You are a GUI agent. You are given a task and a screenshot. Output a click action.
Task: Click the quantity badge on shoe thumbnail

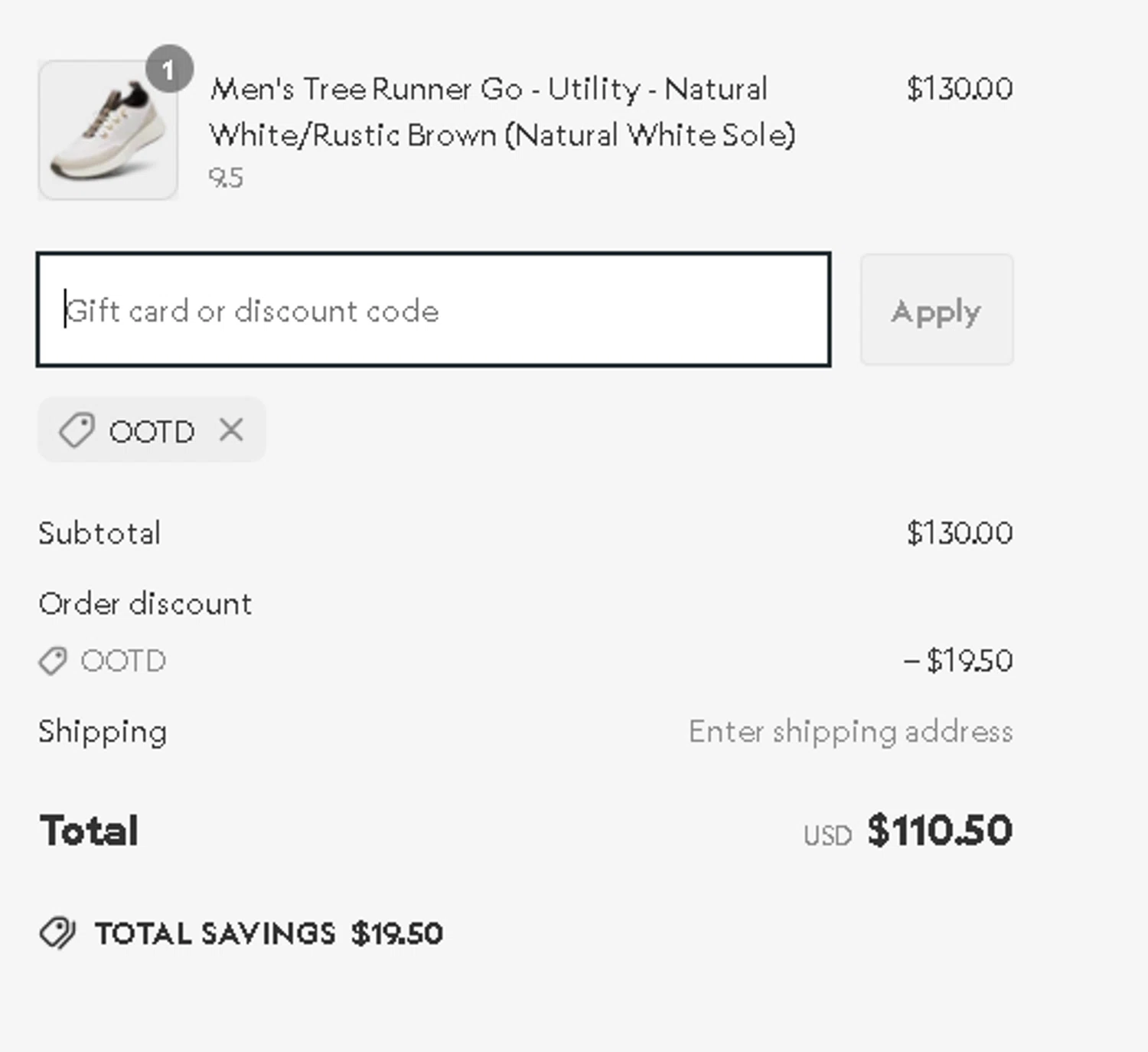169,70
